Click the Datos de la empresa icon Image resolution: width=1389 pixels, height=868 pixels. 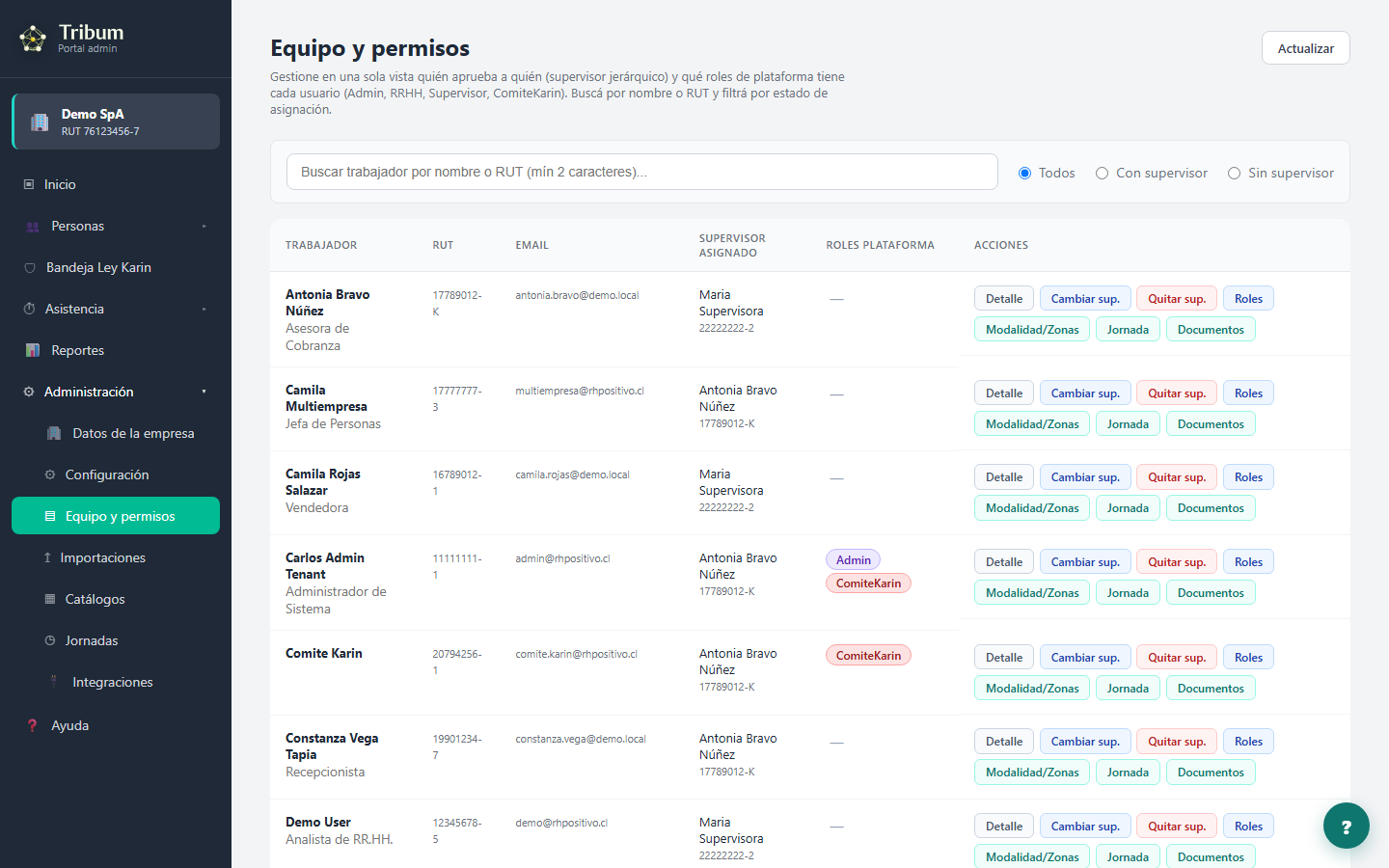[x=55, y=434]
